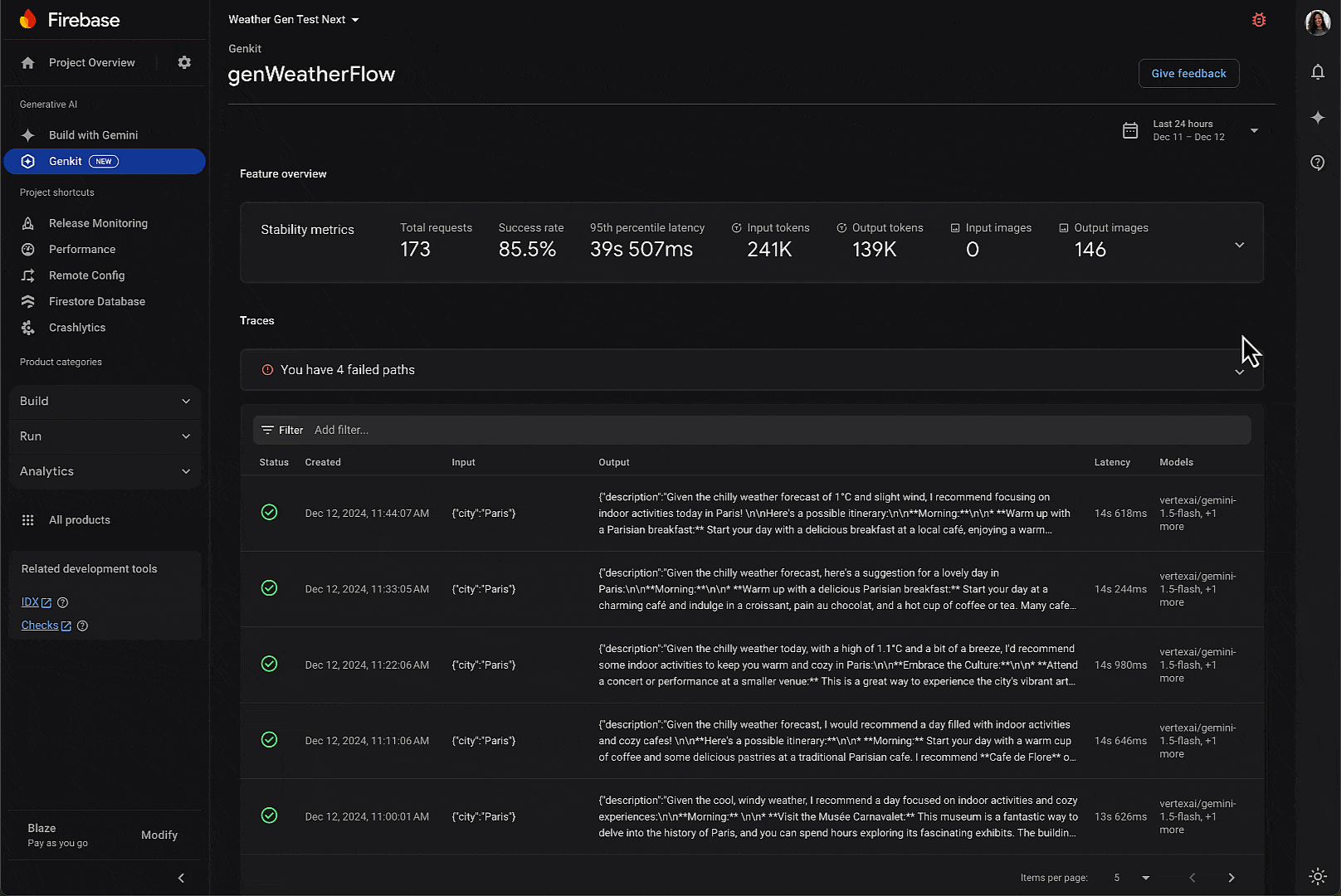The height and width of the screenshot is (896, 1341).
Task: Open the Items per page dropdown
Action: (1145, 878)
